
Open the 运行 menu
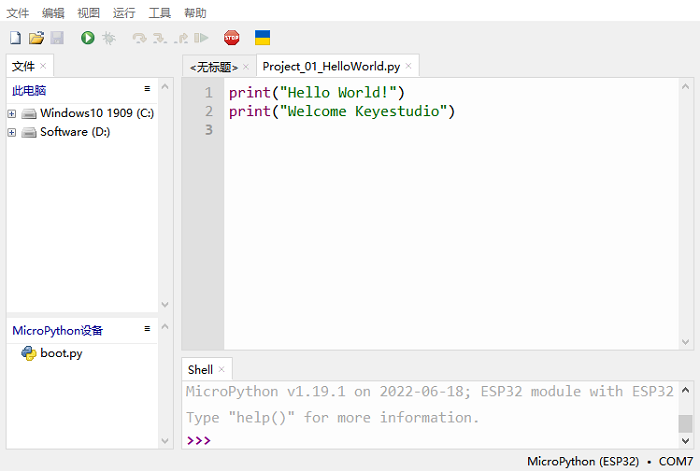(124, 13)
